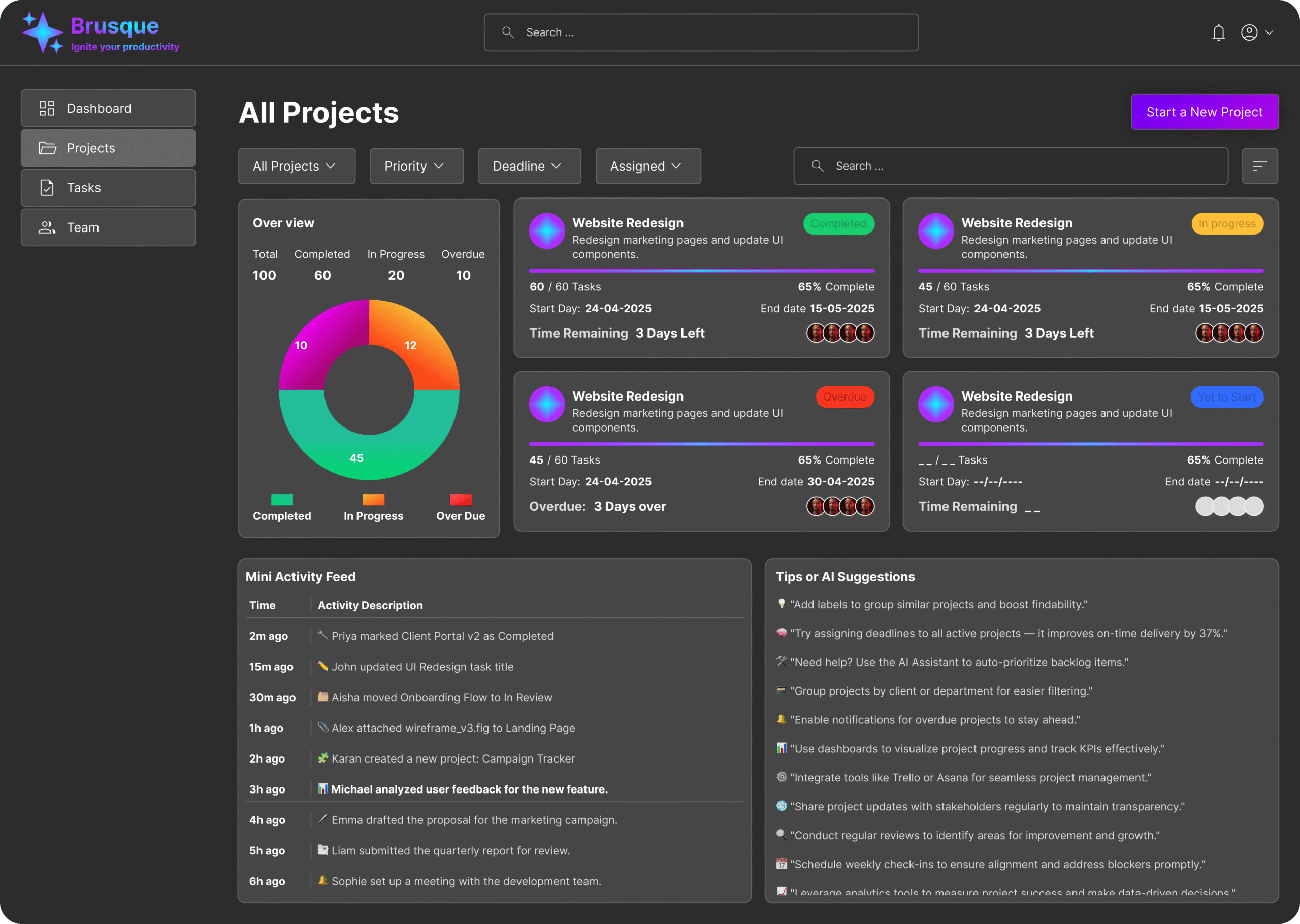
Task: Click the top header search field
Action: pos(701,32)
